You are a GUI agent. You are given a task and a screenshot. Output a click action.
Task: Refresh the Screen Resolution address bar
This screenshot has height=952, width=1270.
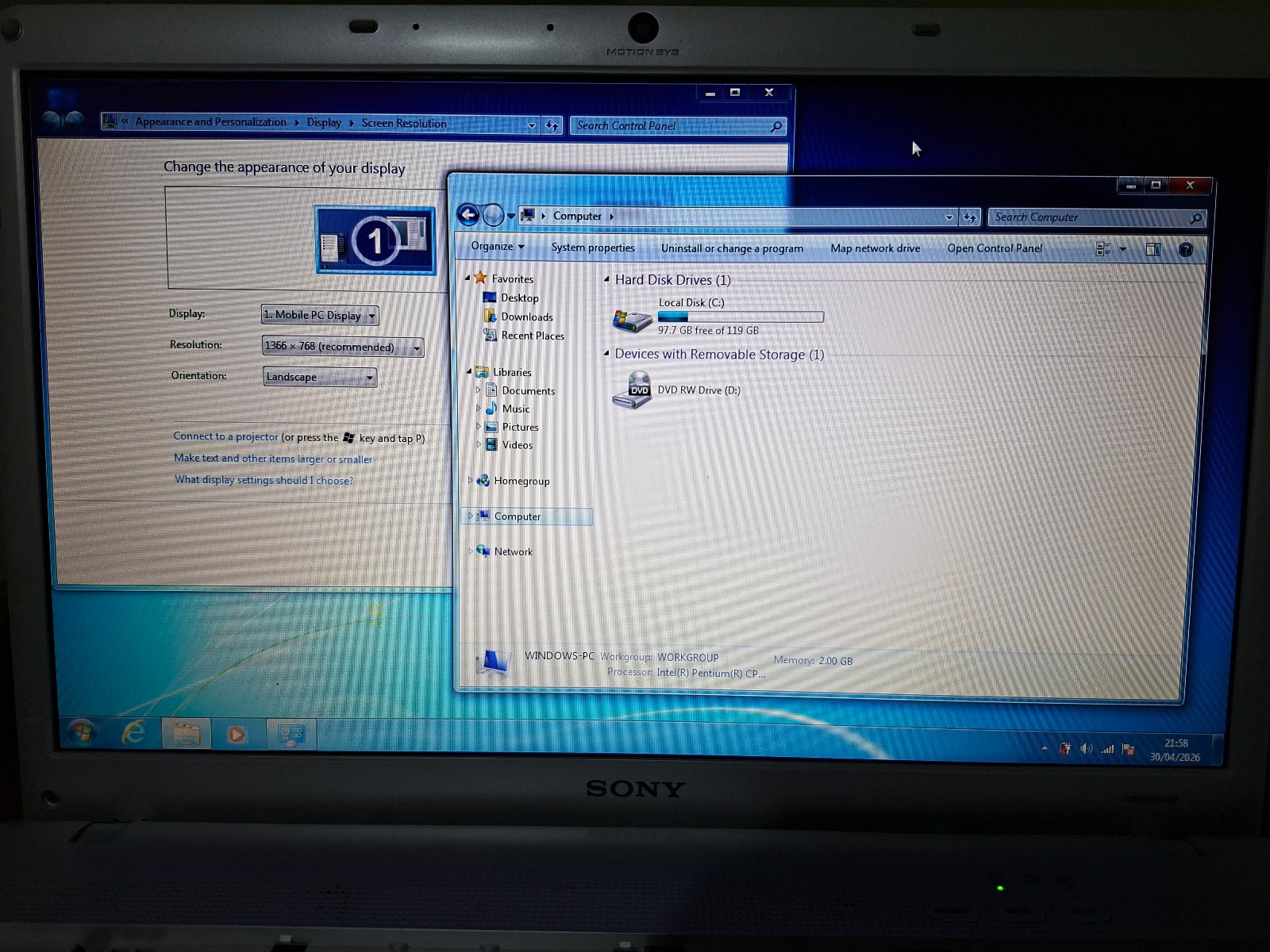pos(552,125)
